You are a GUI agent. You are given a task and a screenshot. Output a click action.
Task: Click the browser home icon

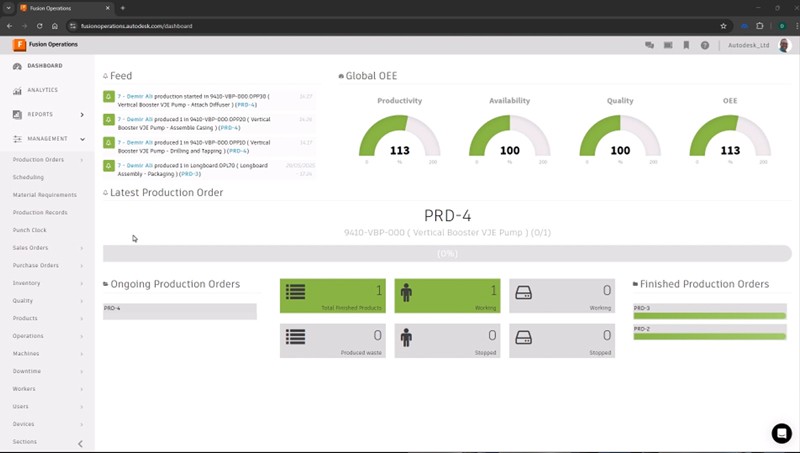(55, 26)
